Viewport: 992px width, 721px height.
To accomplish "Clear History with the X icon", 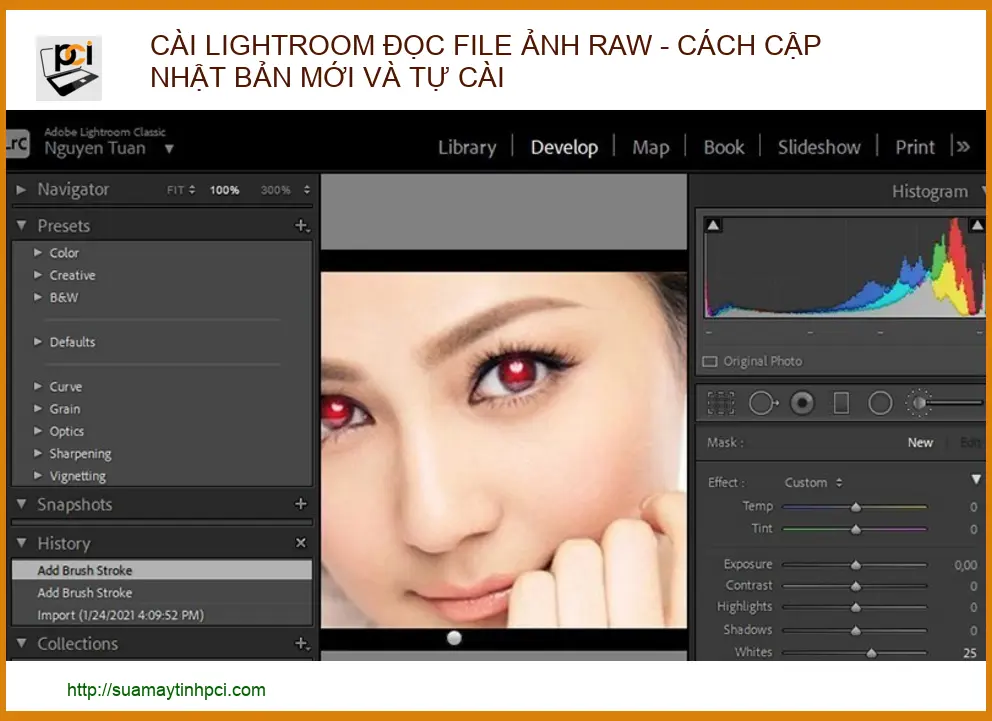I will (x=301, y=543).
